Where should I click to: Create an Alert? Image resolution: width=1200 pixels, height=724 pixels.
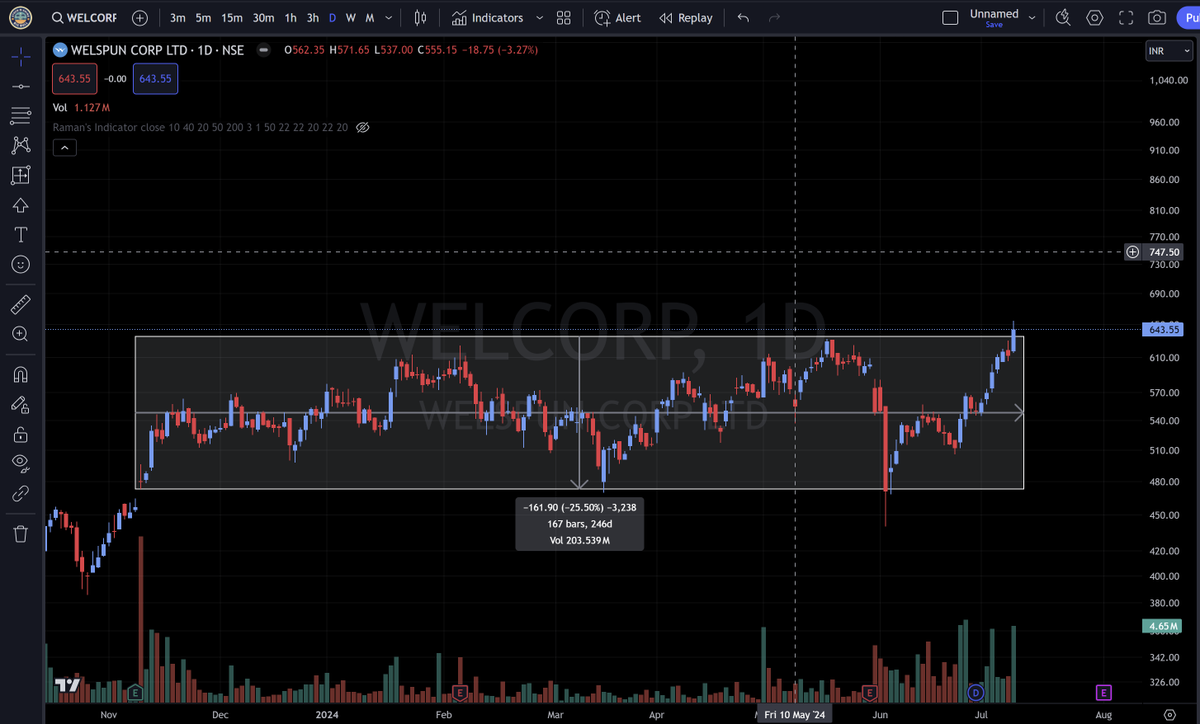[x=618, y=18]
